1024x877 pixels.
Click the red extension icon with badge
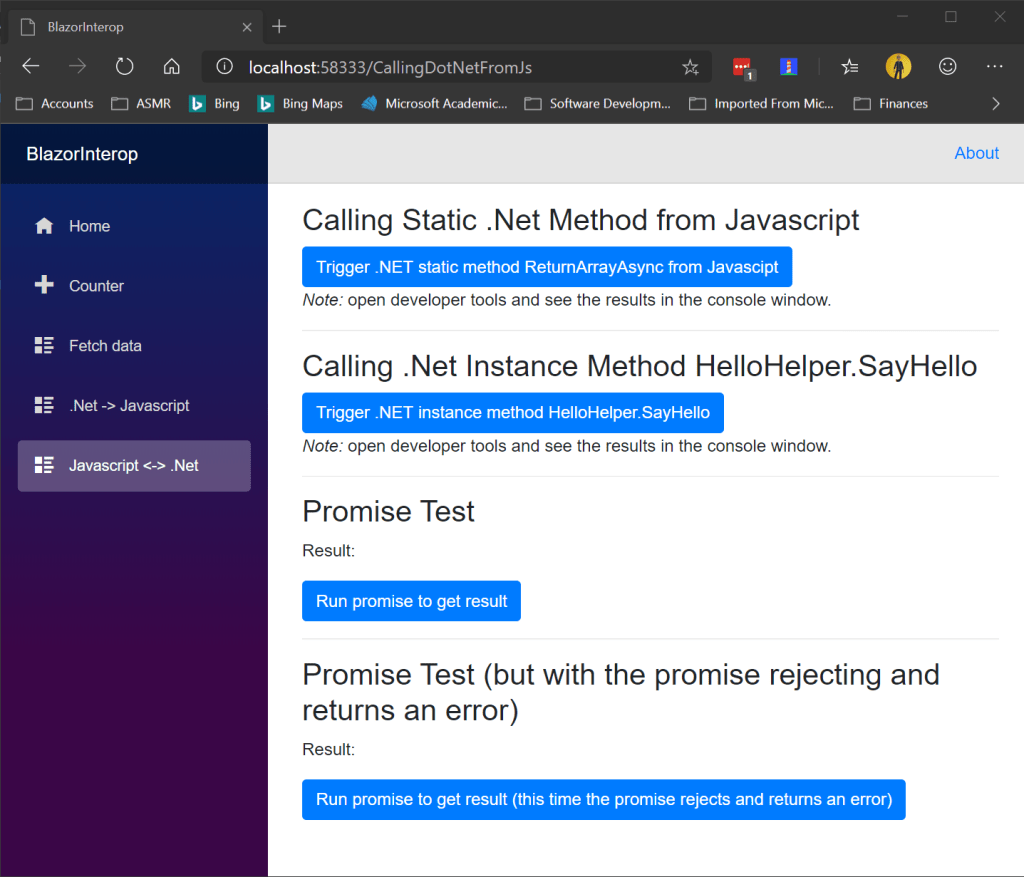coord(742,67)
